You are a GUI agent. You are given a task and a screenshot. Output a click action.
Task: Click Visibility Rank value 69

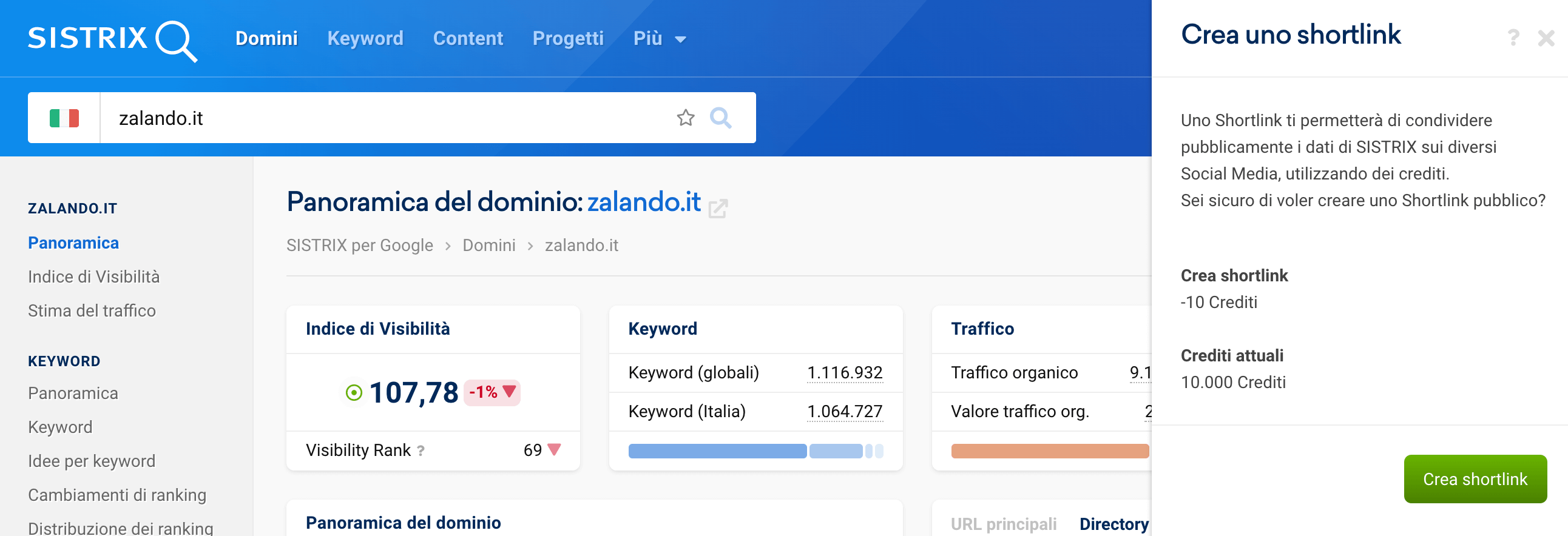(x=533, y=451)
